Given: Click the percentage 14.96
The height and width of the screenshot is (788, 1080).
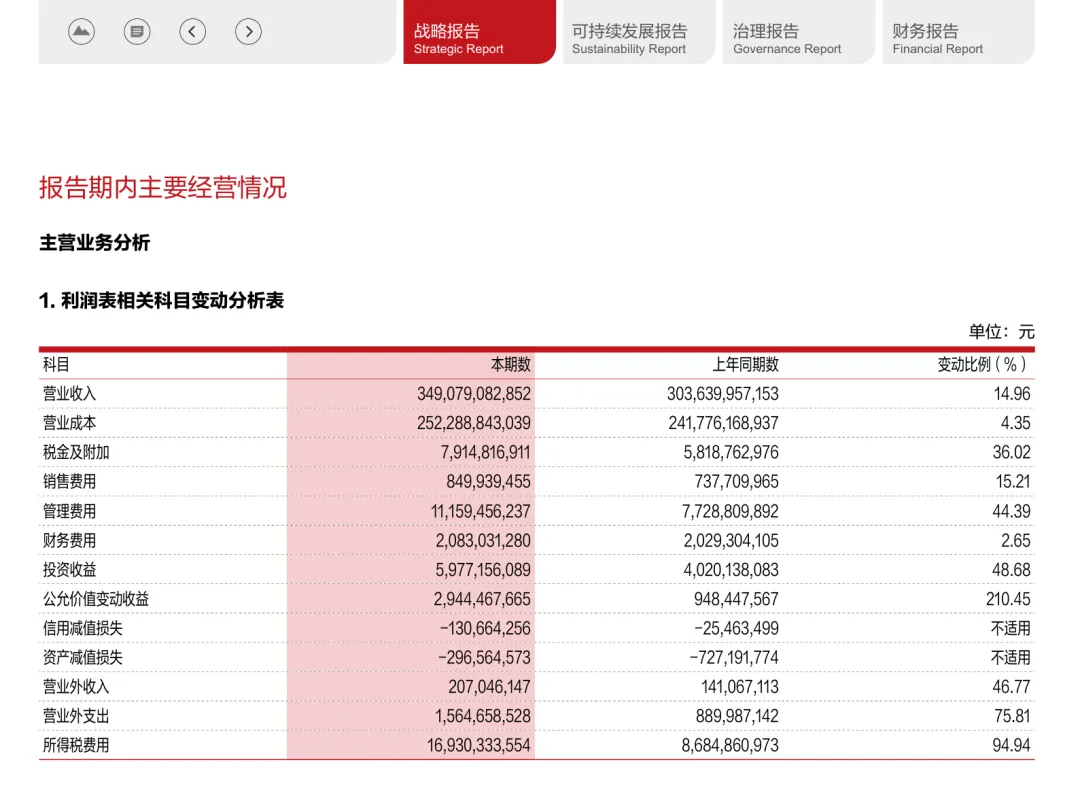Looking at the screenshot, I should coord(1012,394).
